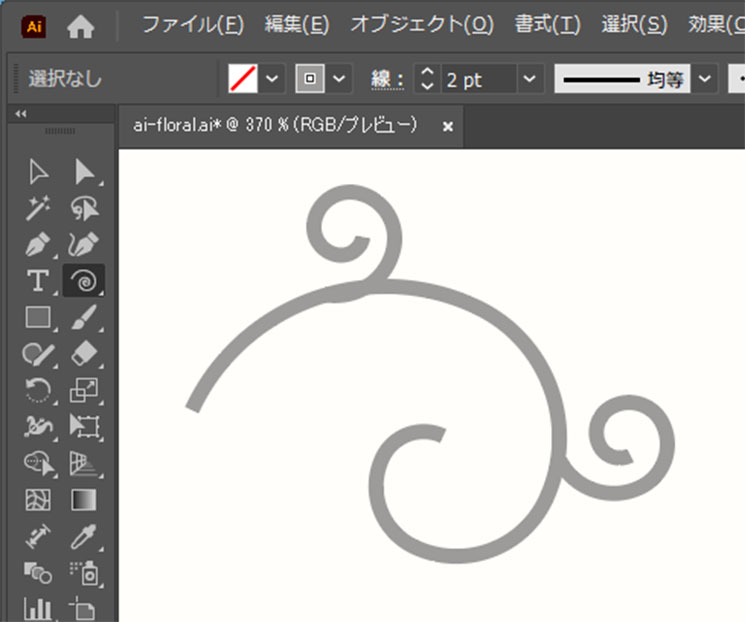Open the fill color dropdown arrow

click(273, 78)
